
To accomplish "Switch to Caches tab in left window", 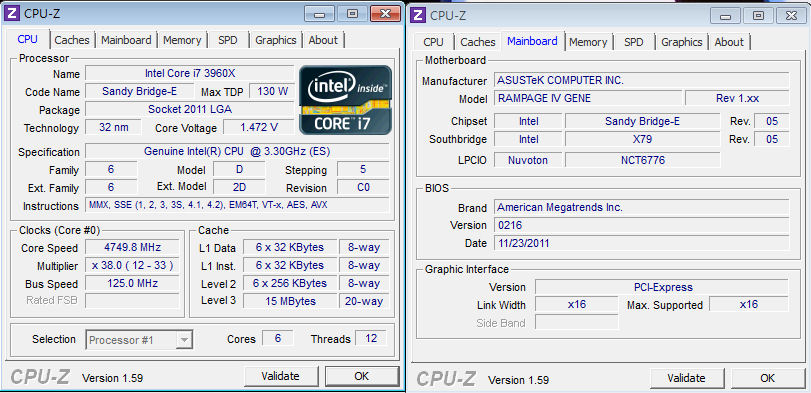I will [x=72, y=40].
